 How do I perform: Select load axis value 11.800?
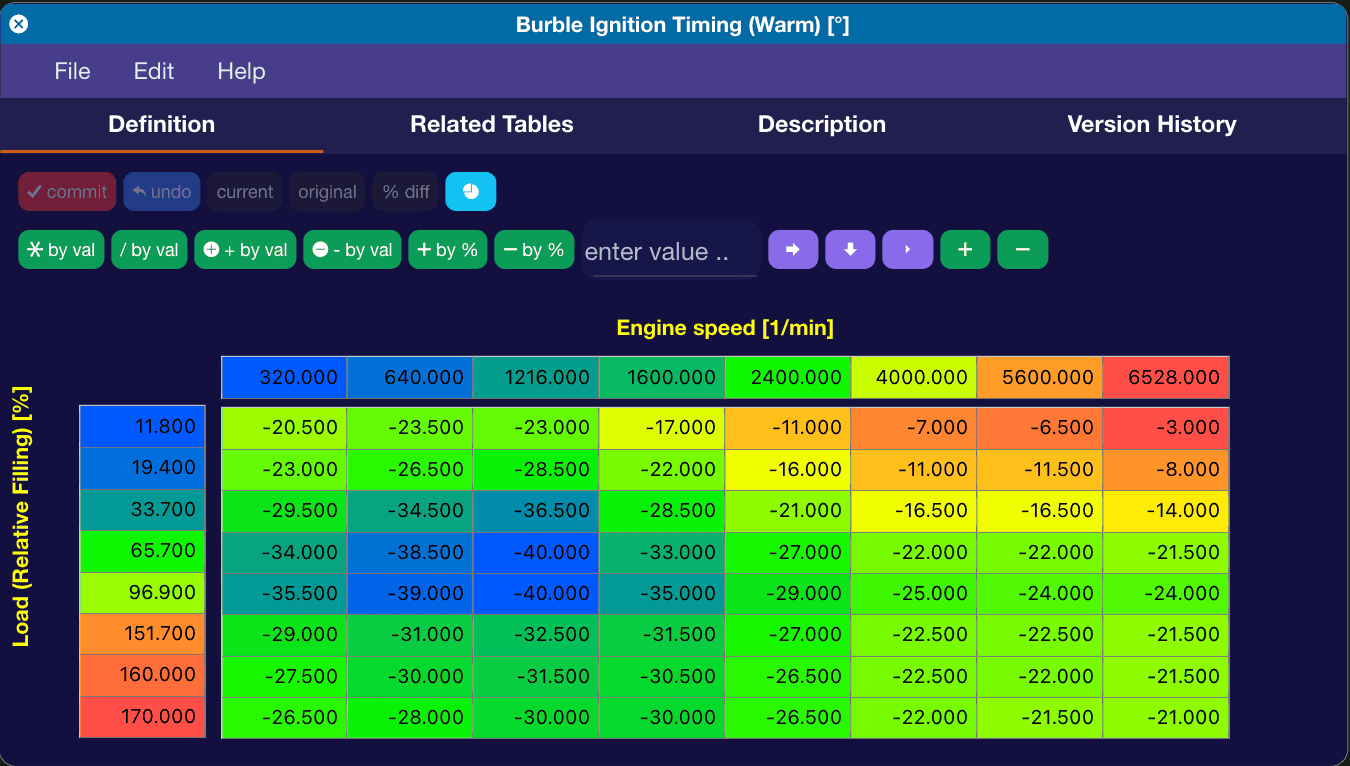(142, 427)
